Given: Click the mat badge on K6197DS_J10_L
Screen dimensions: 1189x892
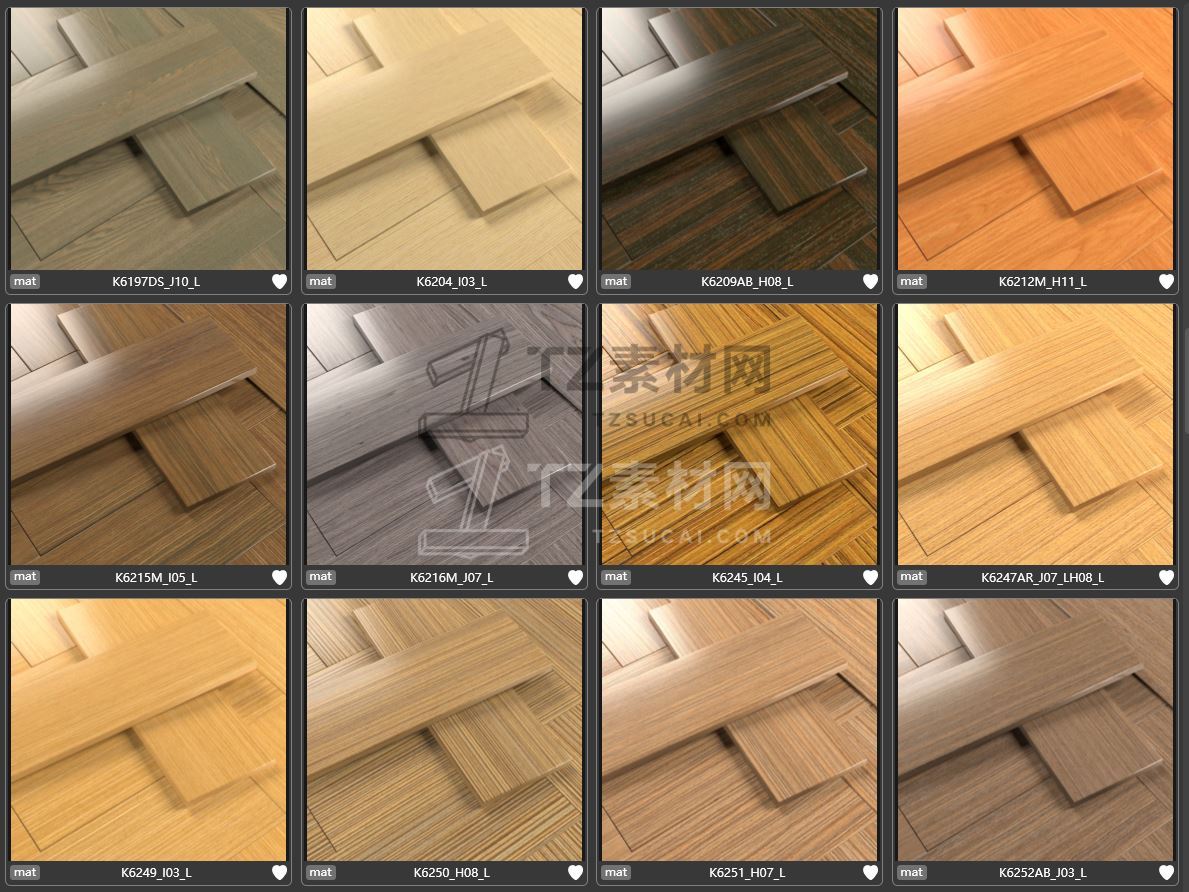Looking at the screenshot, I should tap(25, 281).
